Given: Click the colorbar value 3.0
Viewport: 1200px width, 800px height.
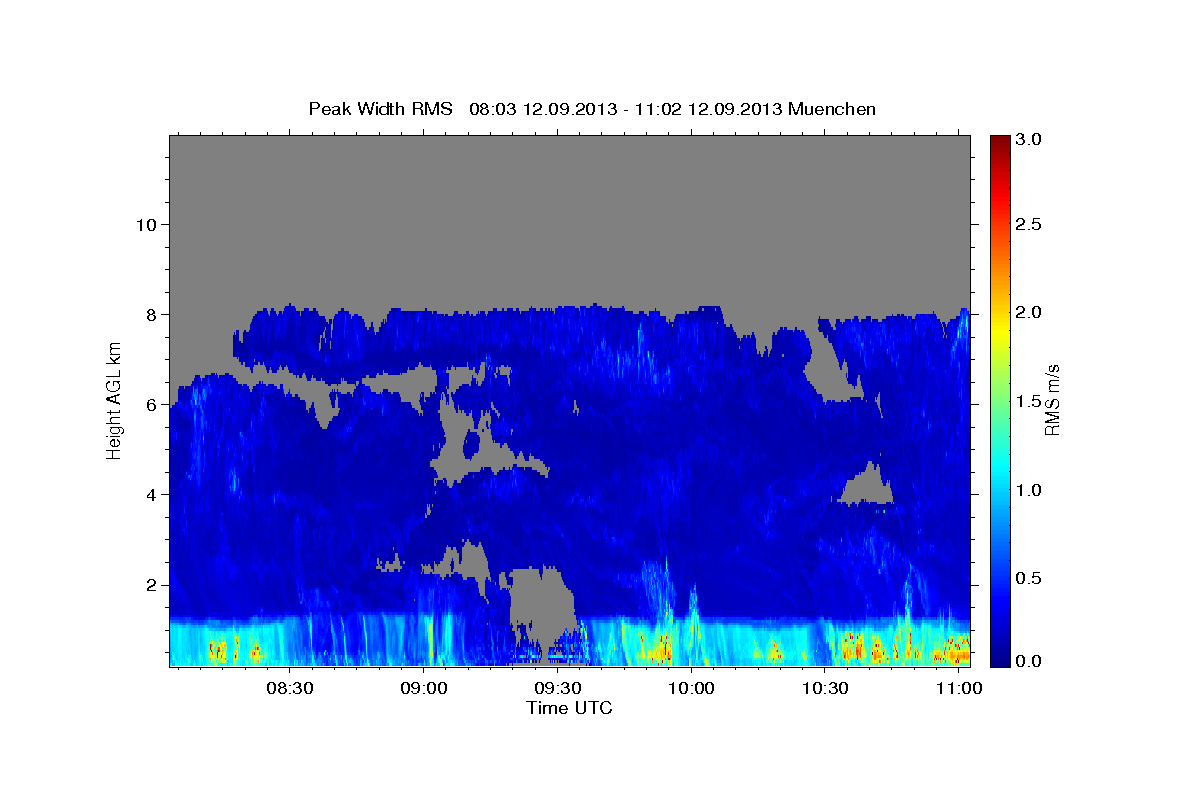Looking at the screenshot, I should 1027,139.
